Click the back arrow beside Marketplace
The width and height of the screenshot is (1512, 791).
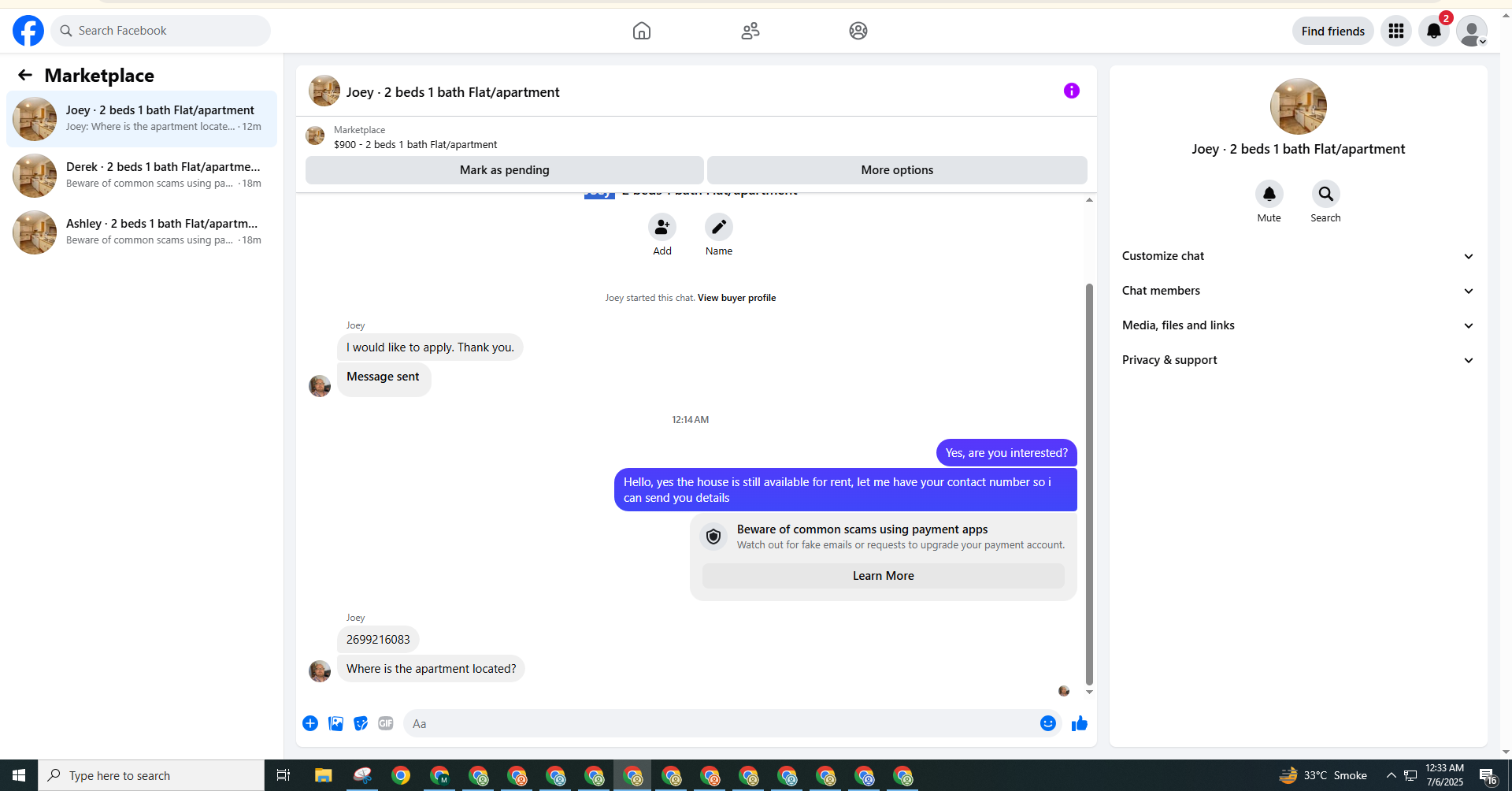[25, 75]
